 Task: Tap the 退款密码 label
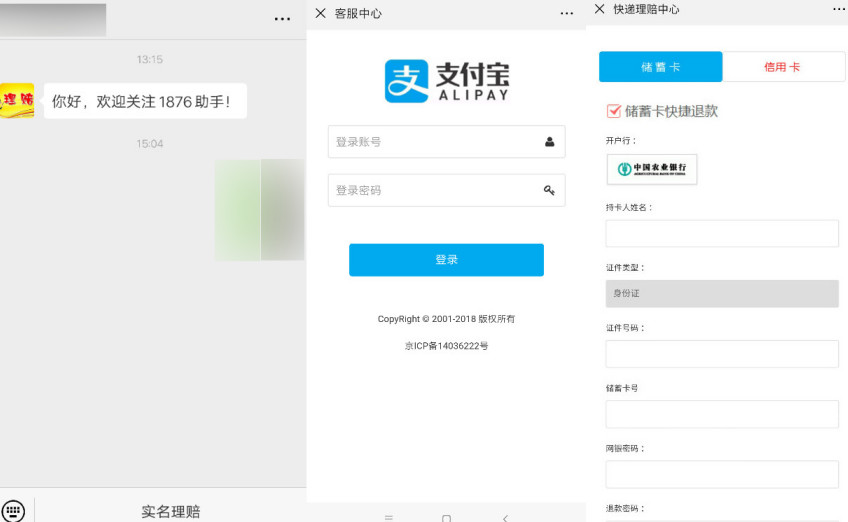625,508
